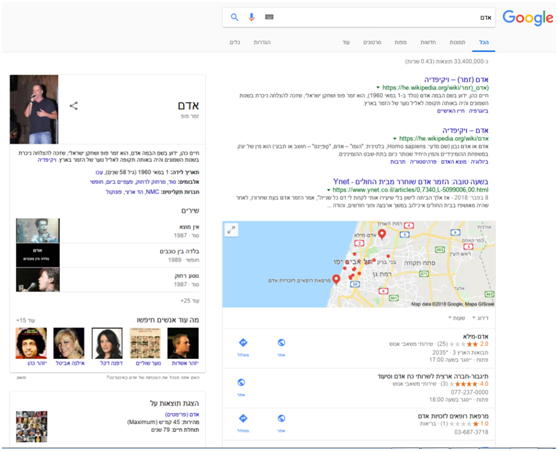Select listing title אדם-מילא
The width and height of the screenshot is (558, 451).
(x=475, y=336)
